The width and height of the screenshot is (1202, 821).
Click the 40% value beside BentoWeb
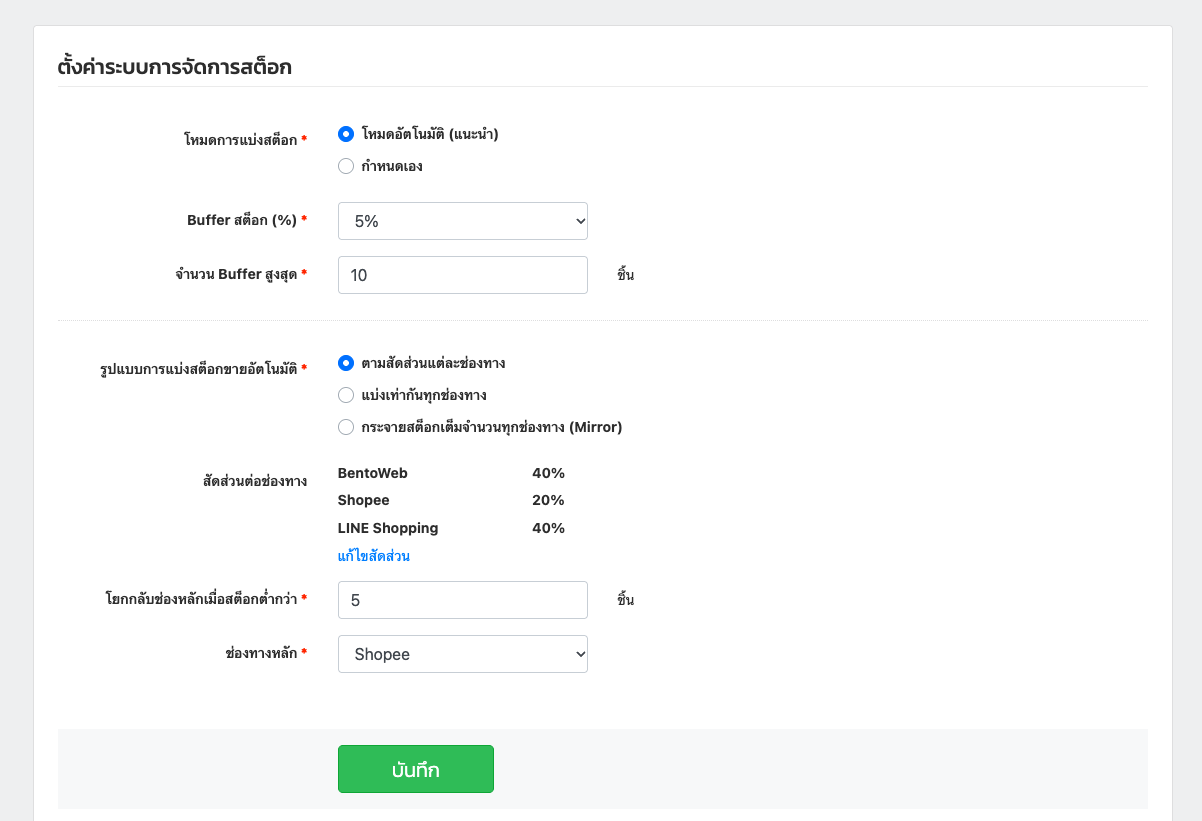[548, 473]
